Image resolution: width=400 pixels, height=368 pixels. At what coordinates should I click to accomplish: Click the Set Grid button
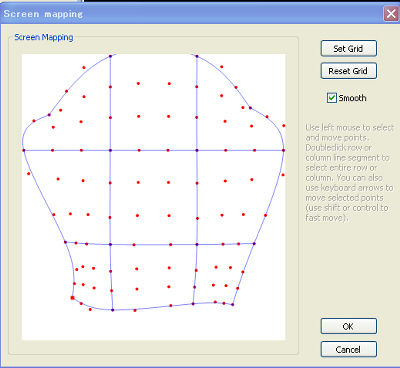click(349, 49)
